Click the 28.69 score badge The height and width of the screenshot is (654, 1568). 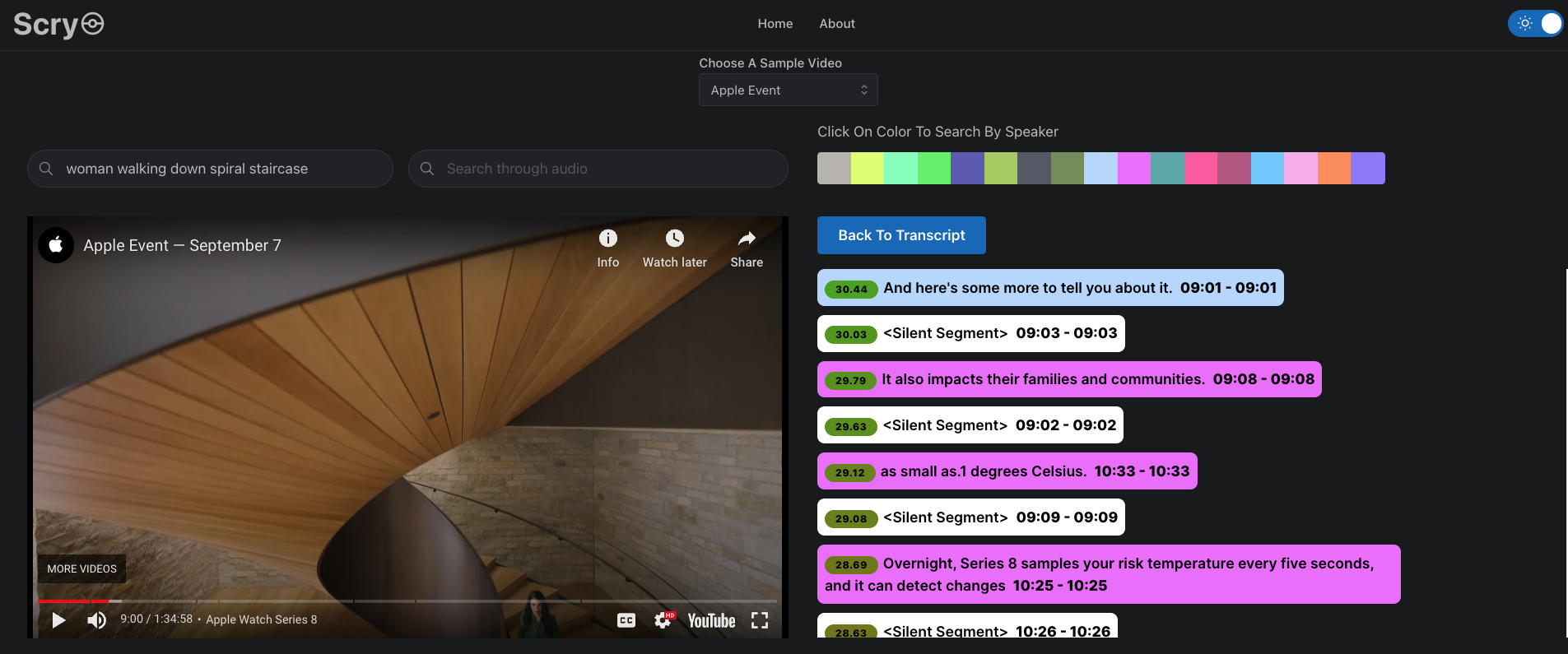pos(851,564)
